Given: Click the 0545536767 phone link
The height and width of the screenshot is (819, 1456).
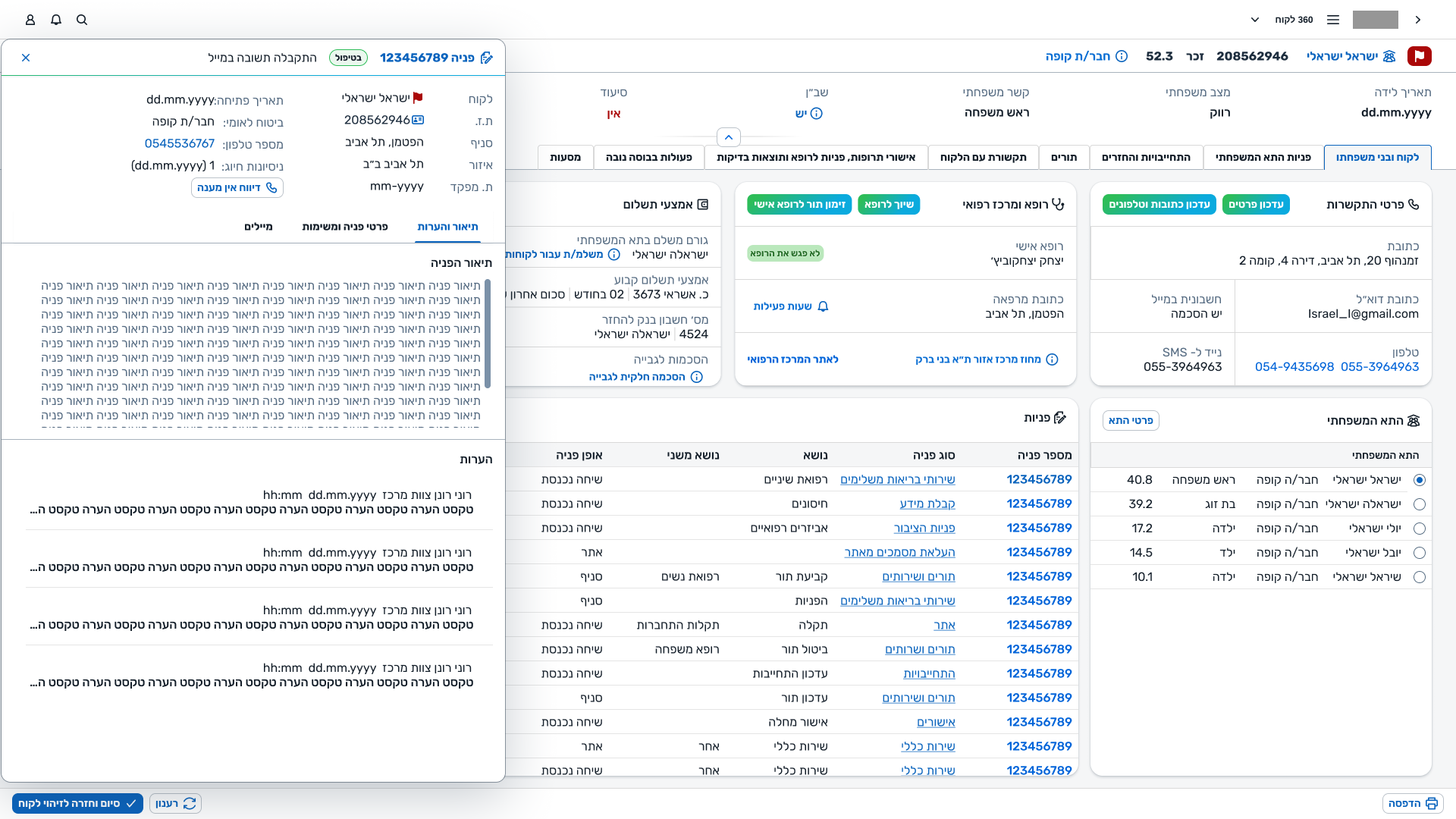Looking at the screenshot, I should pos(180,143).
